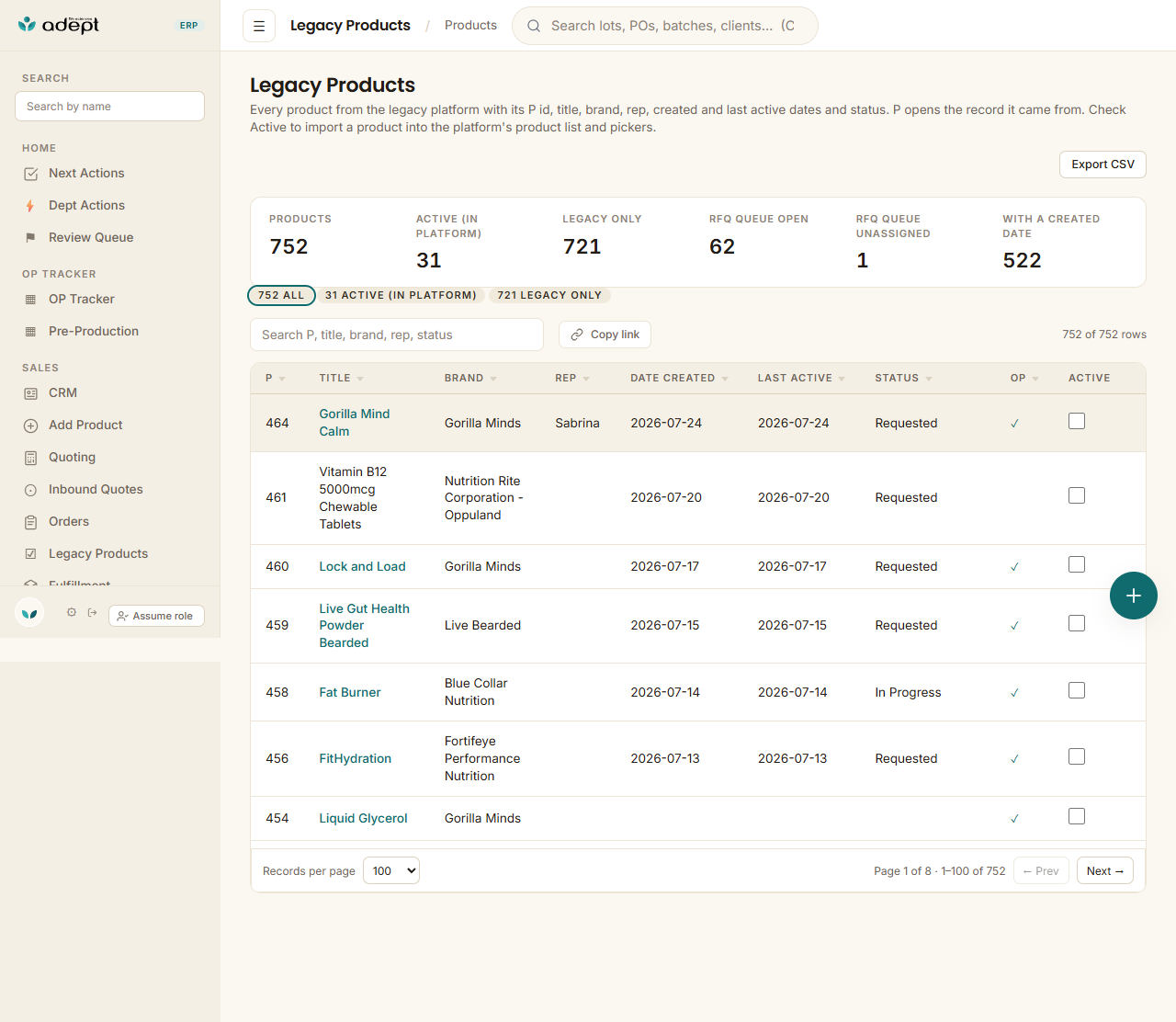This screenshot has height=1022, width=1176.
Task: Check Active for Vitamin B12 5000mcg Chewable Tablets
Action: click(1077, 495)
